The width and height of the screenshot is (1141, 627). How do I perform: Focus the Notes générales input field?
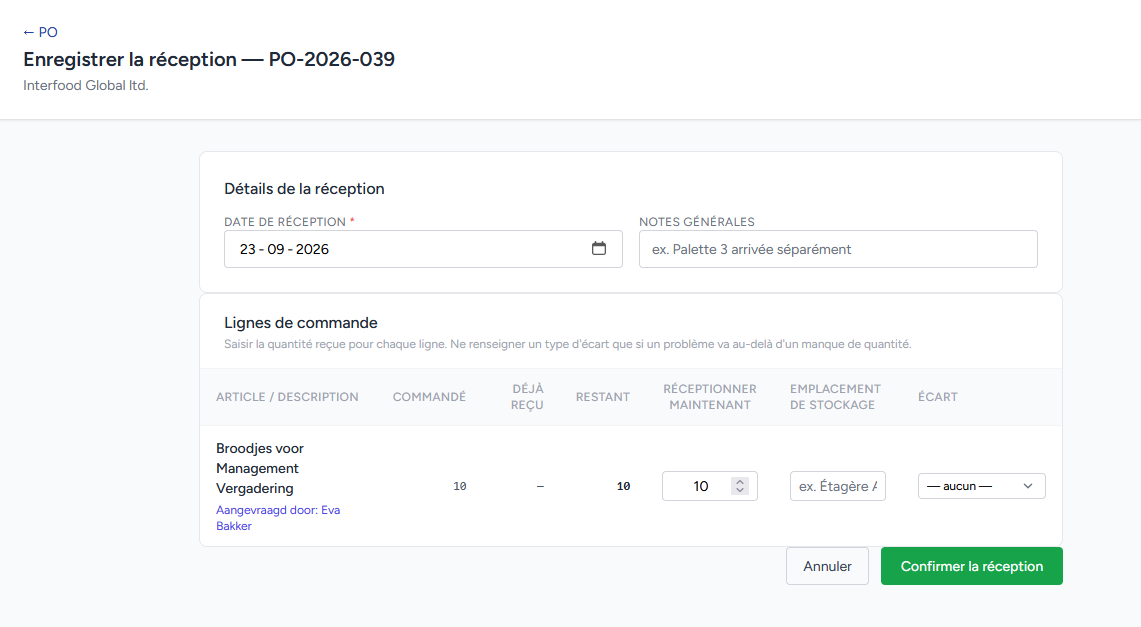pyautogui.click(x=838, y=249)
